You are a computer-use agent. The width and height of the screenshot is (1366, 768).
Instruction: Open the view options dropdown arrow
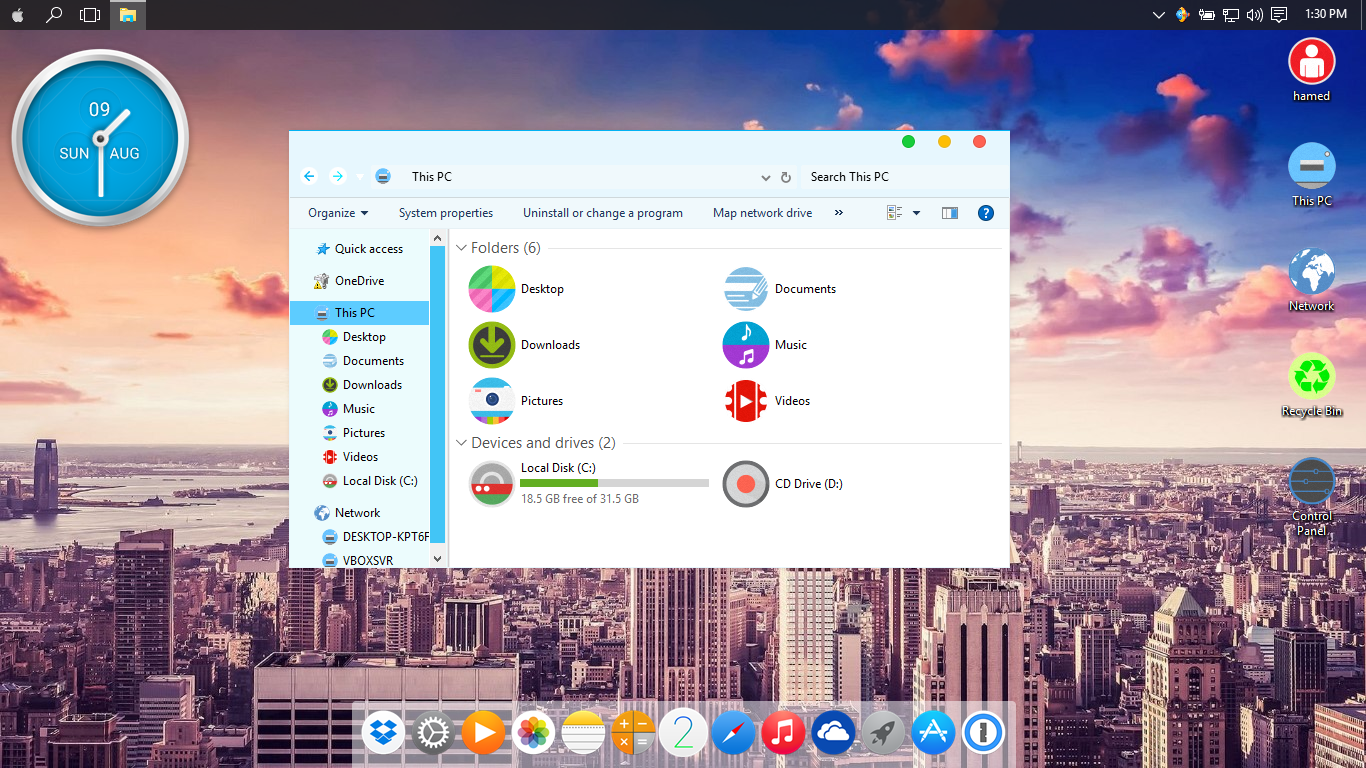coord(916,213)
